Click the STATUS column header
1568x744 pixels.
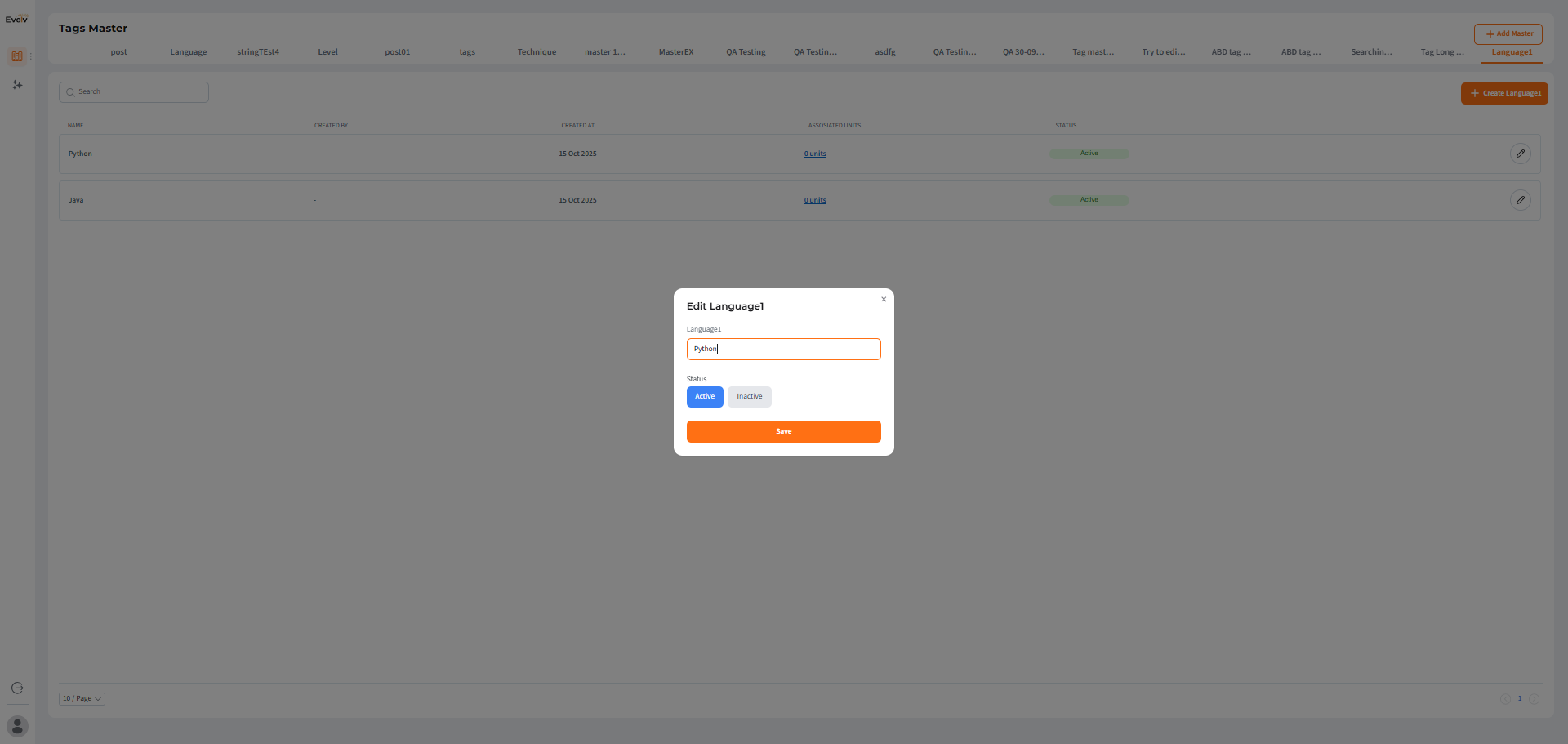pos(1066,126)
